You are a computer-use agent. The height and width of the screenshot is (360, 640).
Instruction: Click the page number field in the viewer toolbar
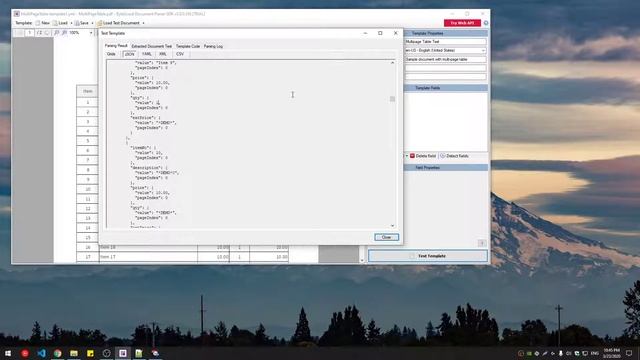pos(29,33)
